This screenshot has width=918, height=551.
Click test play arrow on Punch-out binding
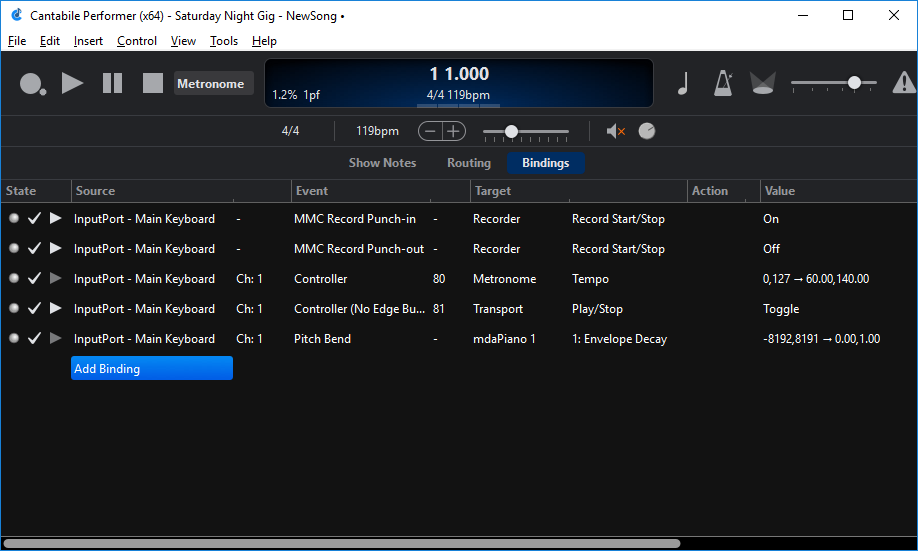tap(56, 248)
